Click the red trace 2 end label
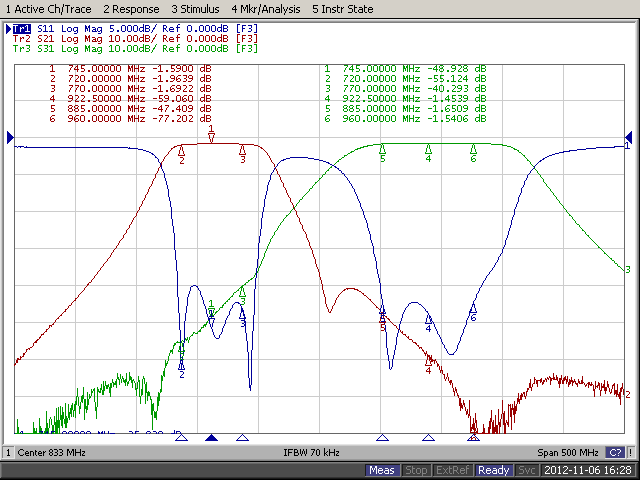640x480 pixels. pyautogui.click(x=628, y=395)
